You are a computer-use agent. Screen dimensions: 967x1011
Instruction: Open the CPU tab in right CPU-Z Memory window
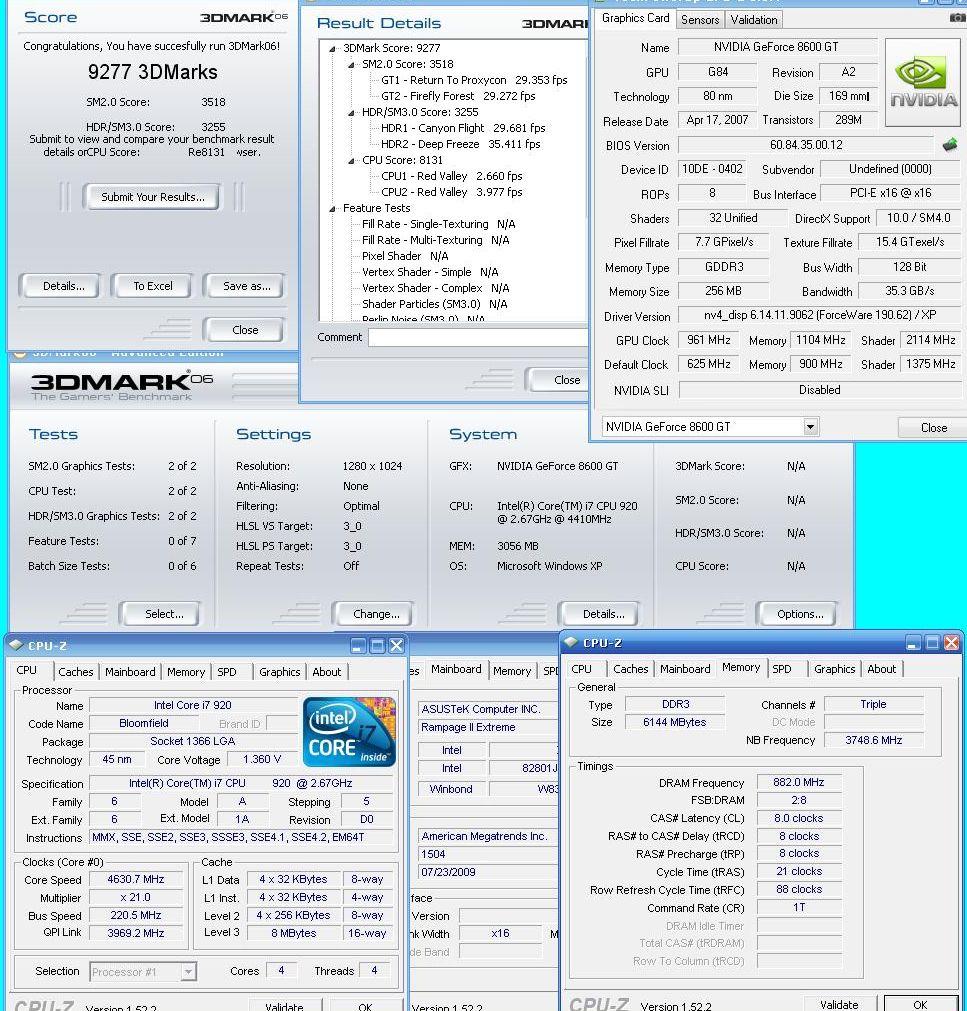click(581, 669)
